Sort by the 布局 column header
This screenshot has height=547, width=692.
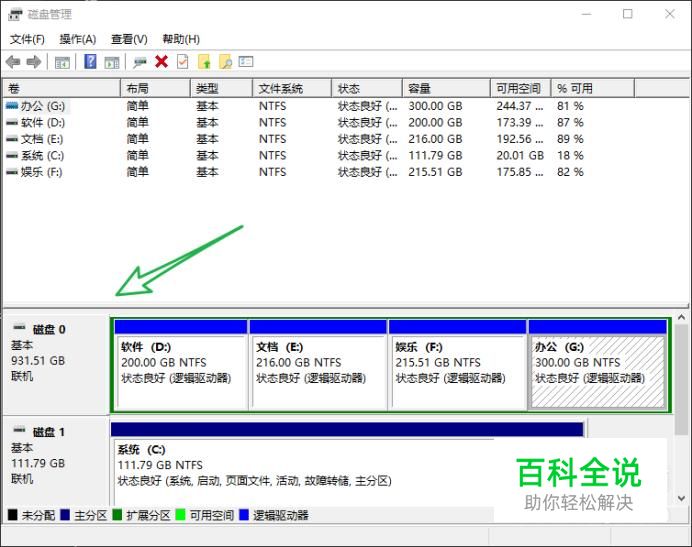point(155,88)
